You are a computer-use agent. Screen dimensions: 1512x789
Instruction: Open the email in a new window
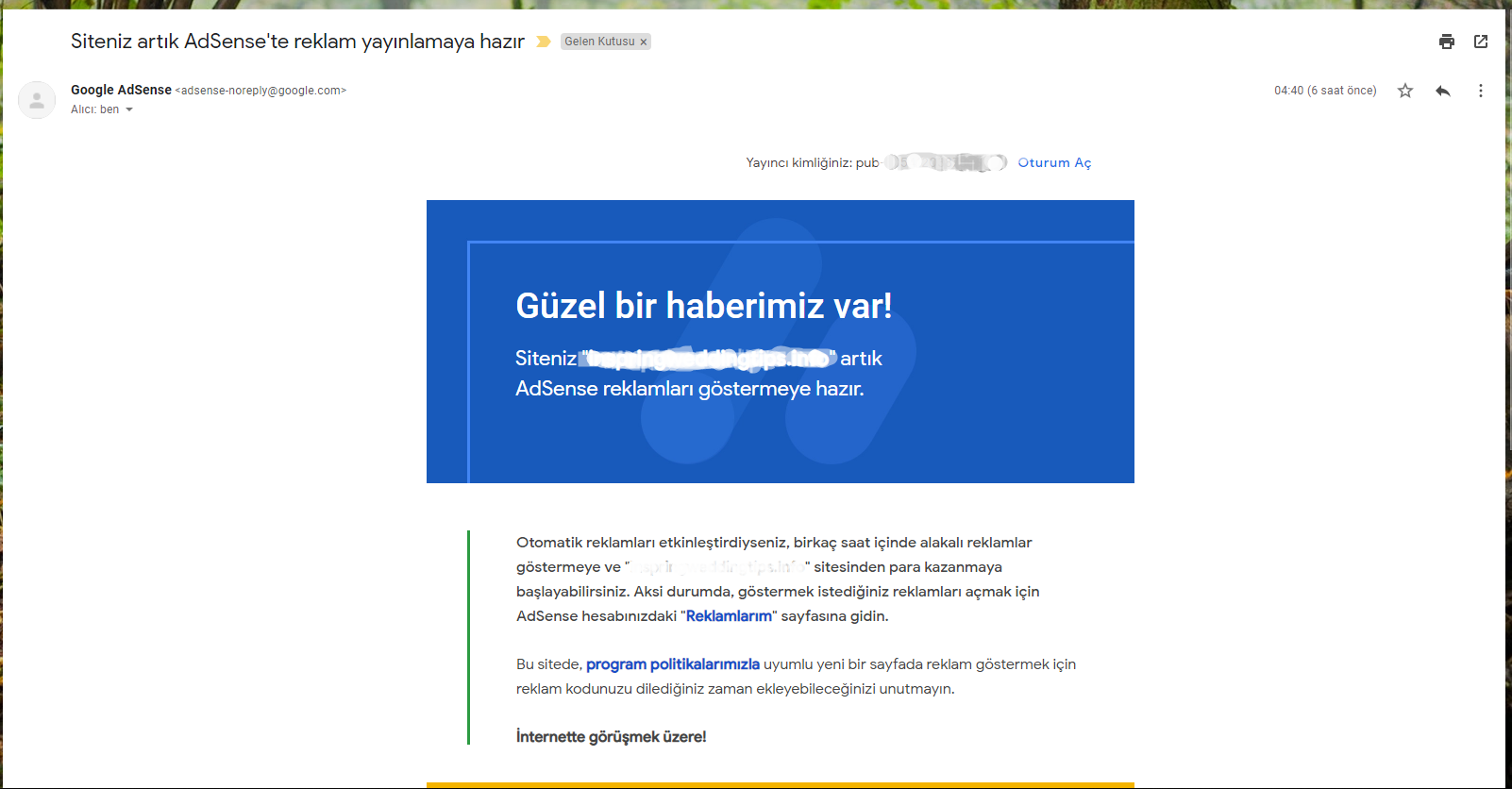click(1481, 42)
